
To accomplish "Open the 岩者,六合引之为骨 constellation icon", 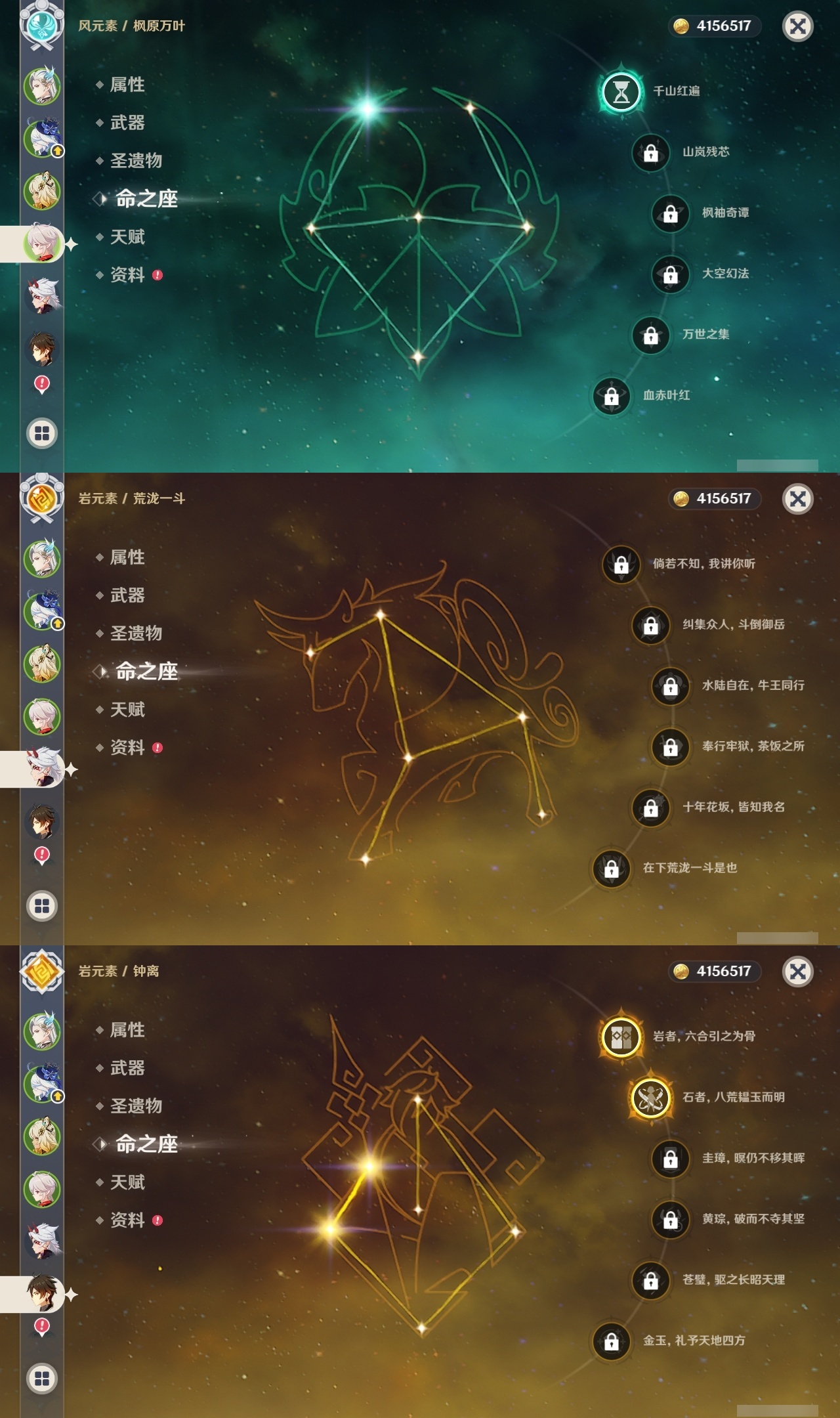I will pos(621,1037).
